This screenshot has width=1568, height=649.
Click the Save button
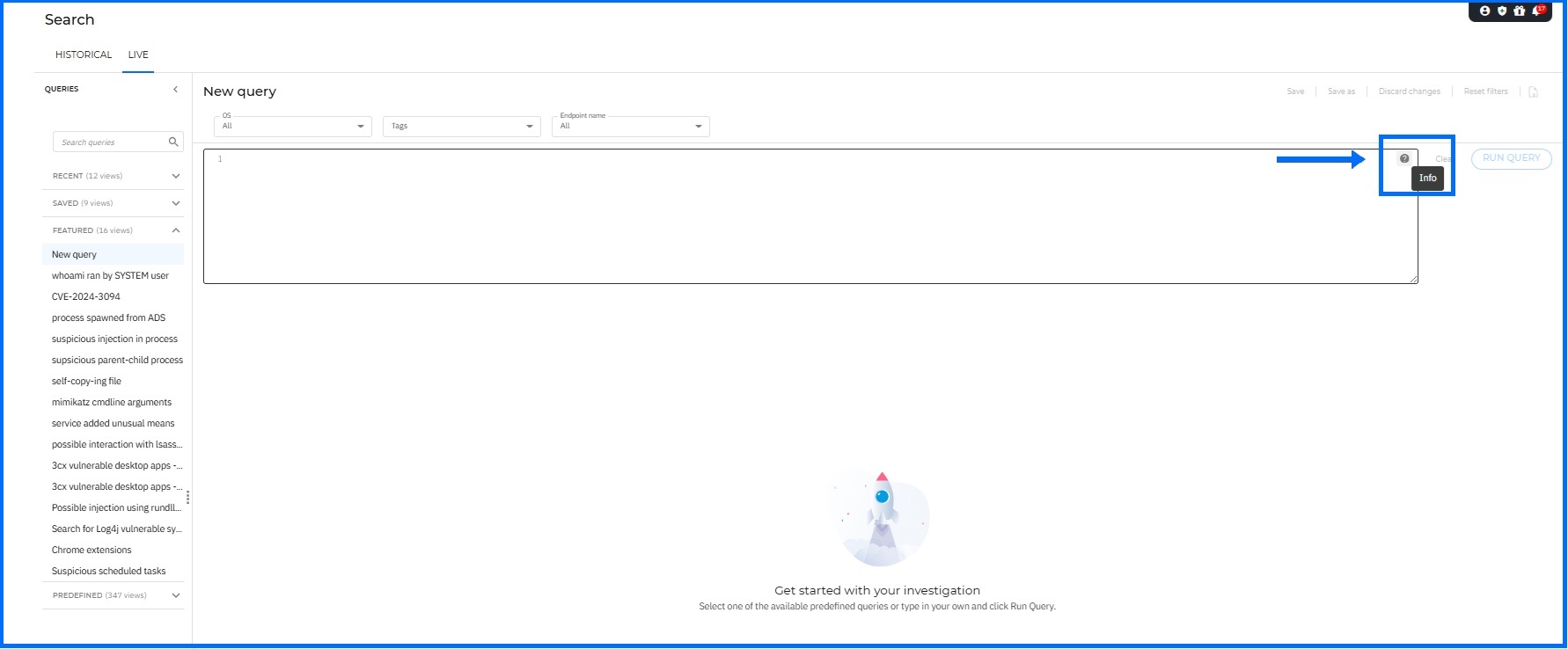1295,91
